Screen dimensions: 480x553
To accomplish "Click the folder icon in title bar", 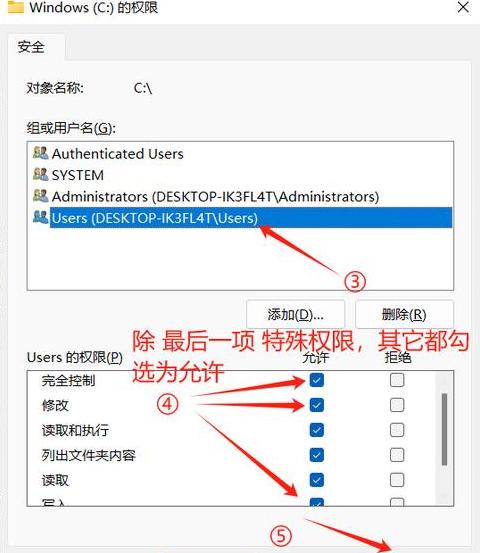I will (16, 7).
